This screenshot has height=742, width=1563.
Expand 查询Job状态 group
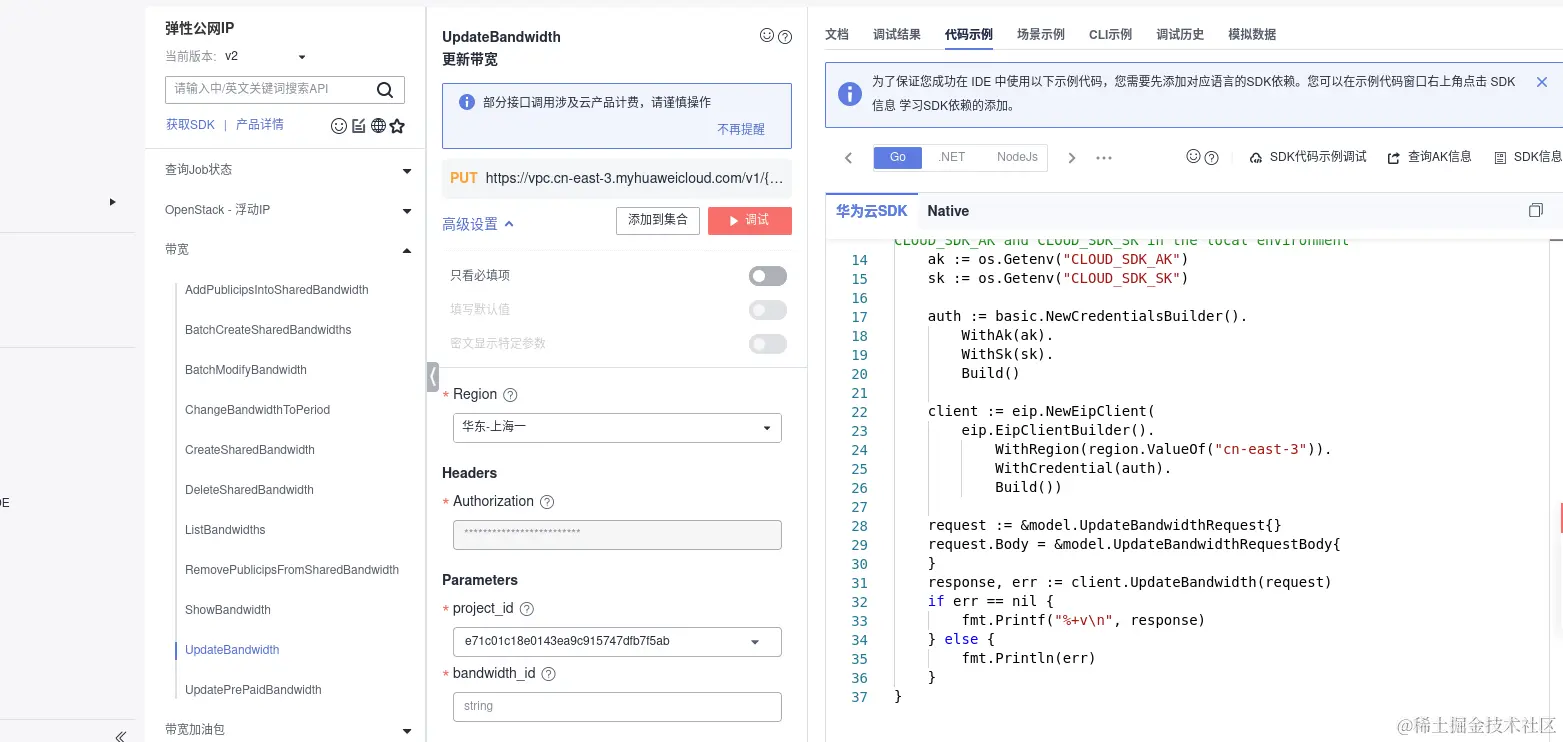[x=407, y=171]
